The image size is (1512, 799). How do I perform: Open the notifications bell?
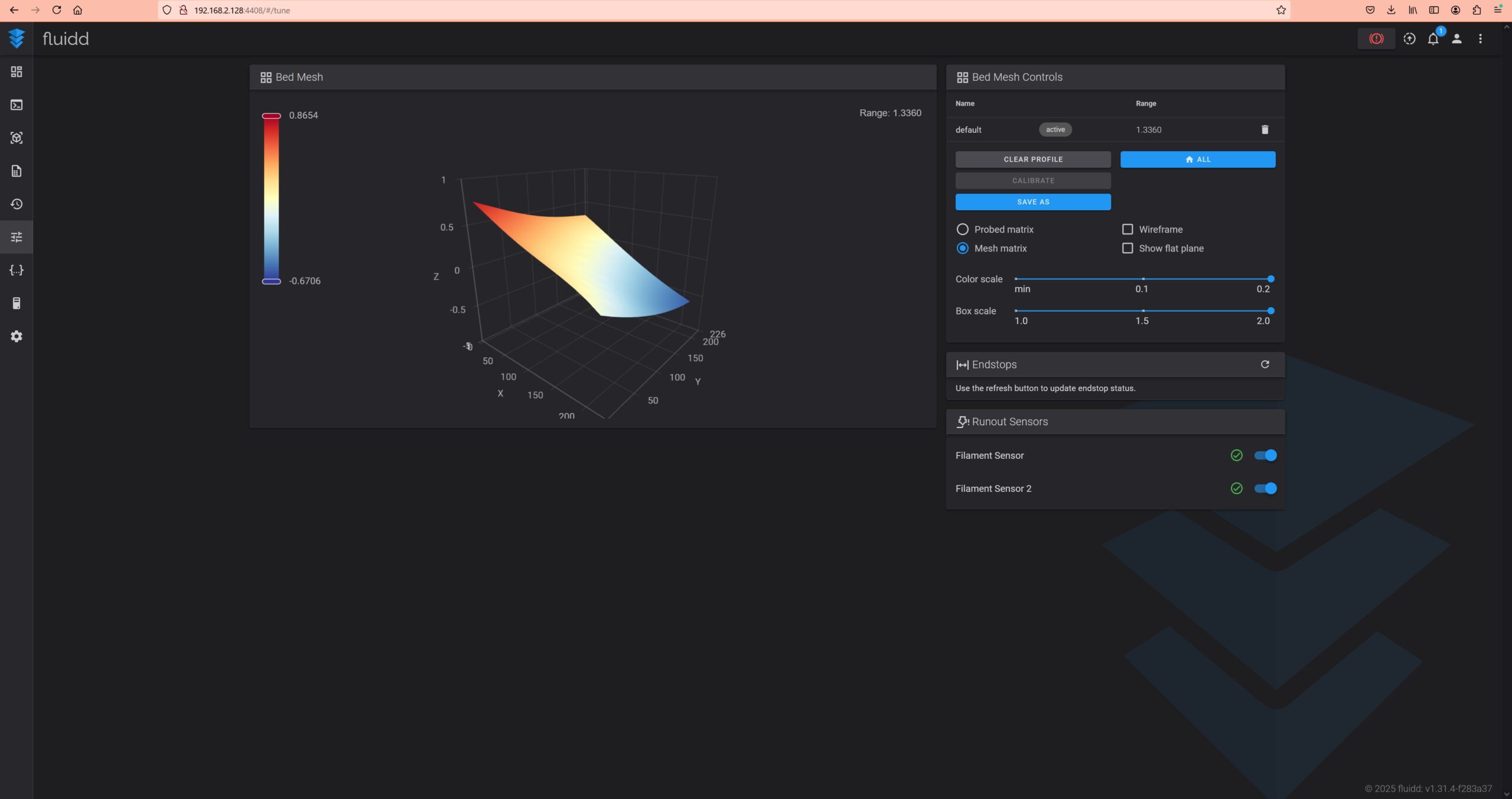pos(1433,39)
